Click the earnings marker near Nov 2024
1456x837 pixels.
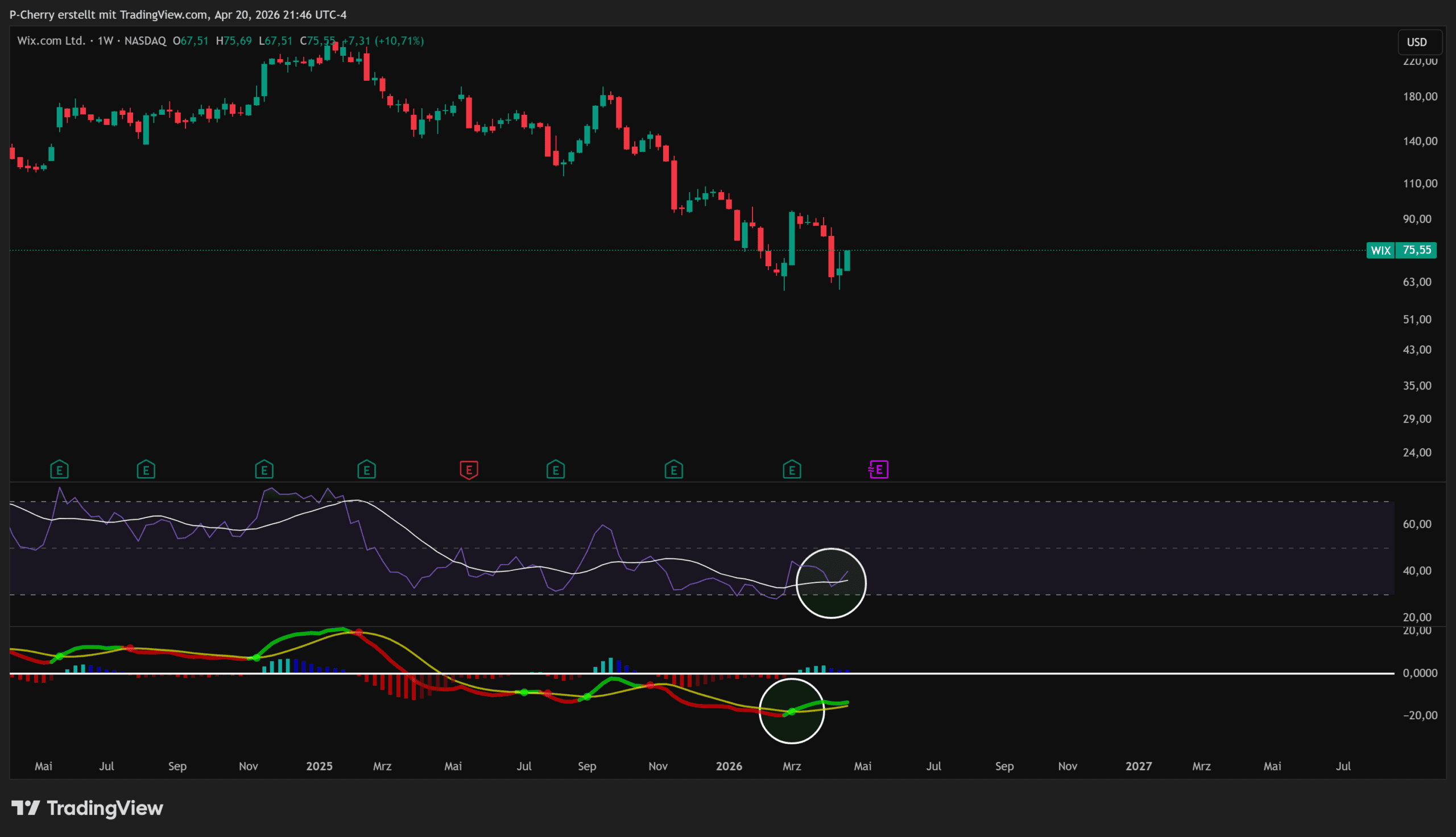(x=264, y=470)
